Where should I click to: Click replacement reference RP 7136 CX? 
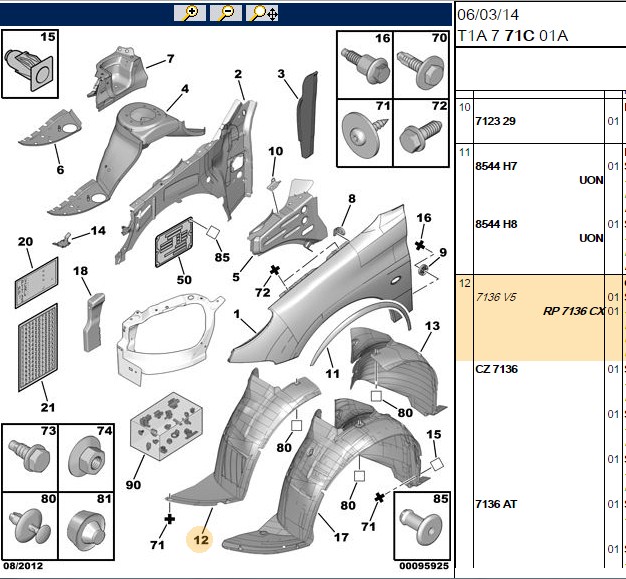click(x=573, y=311)
